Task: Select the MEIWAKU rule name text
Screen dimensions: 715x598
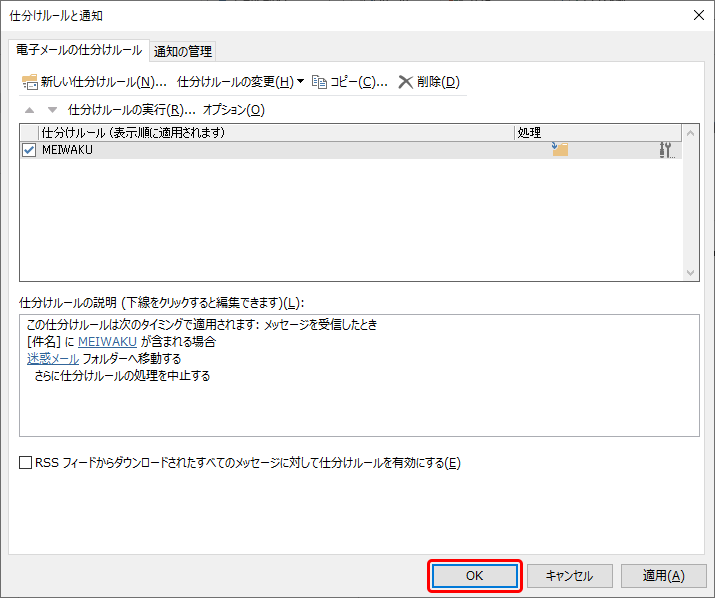Action: click(67, 150)
